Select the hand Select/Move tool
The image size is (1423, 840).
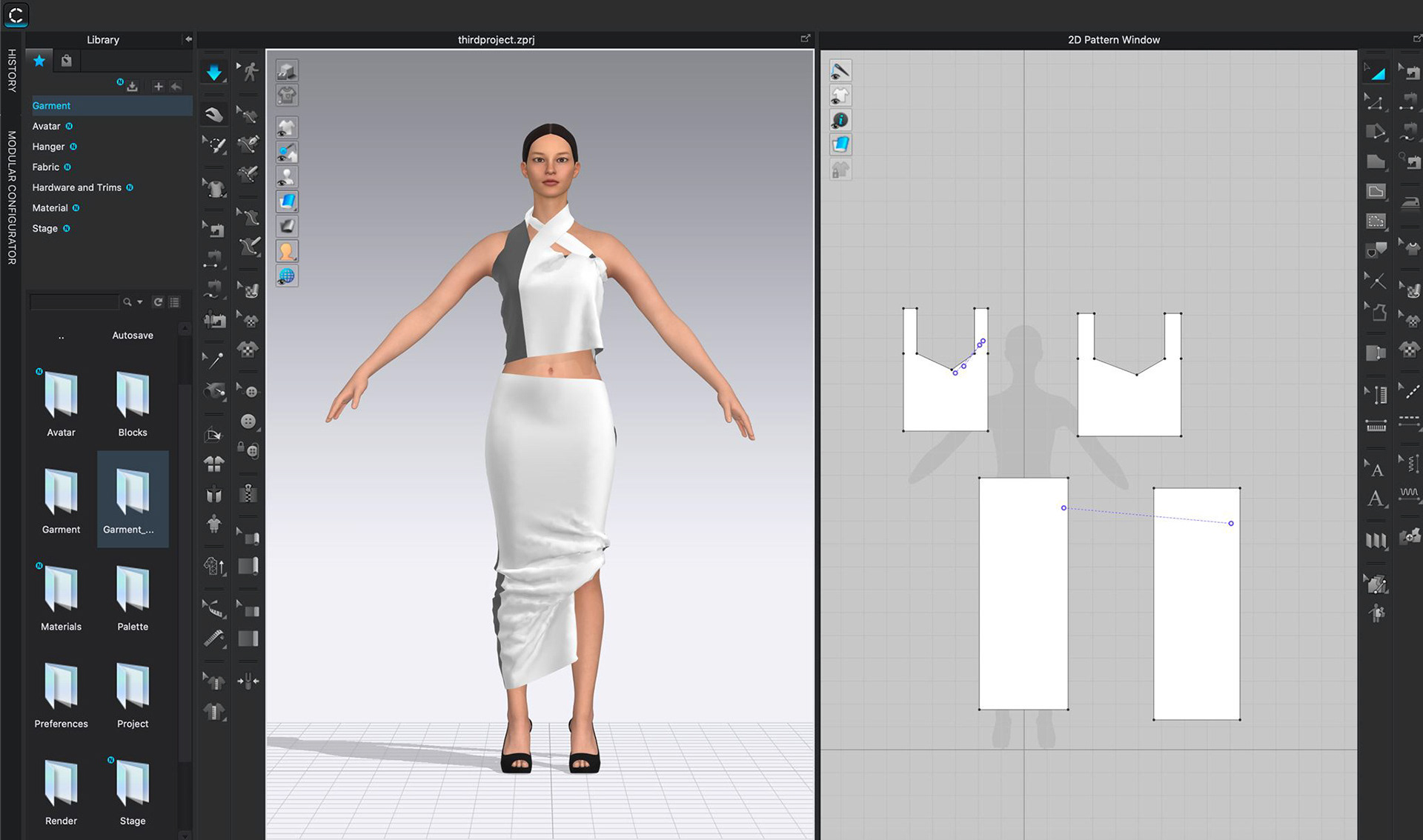tap(214, 115)
